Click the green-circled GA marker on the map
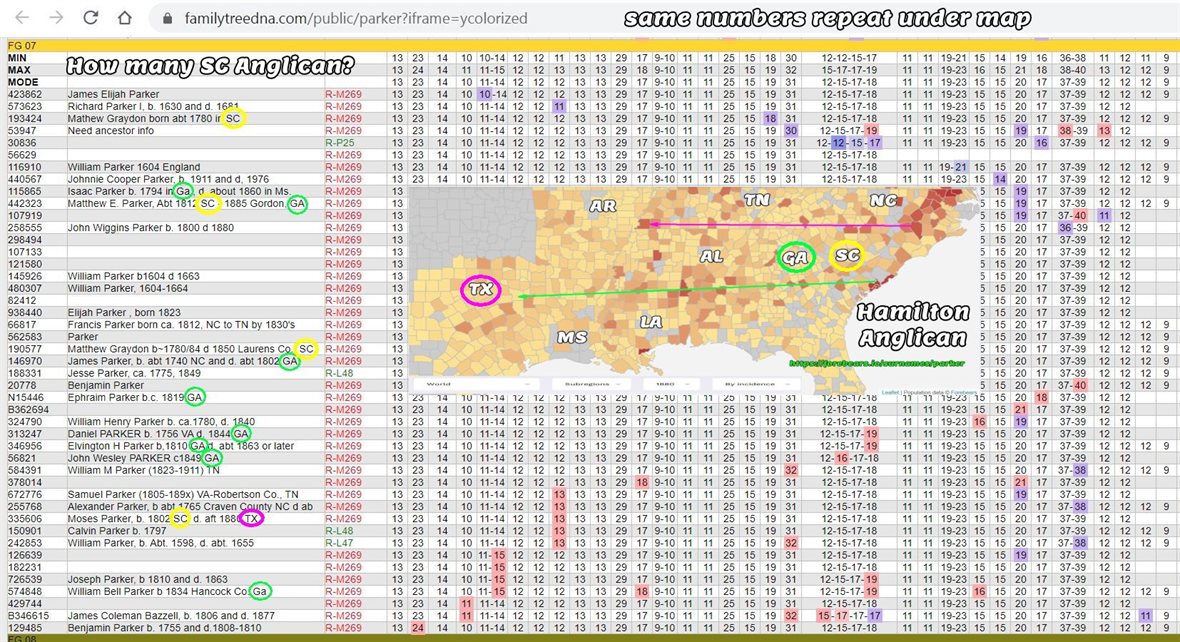The height and width of the screenshot is (642, 1180). 796,256
